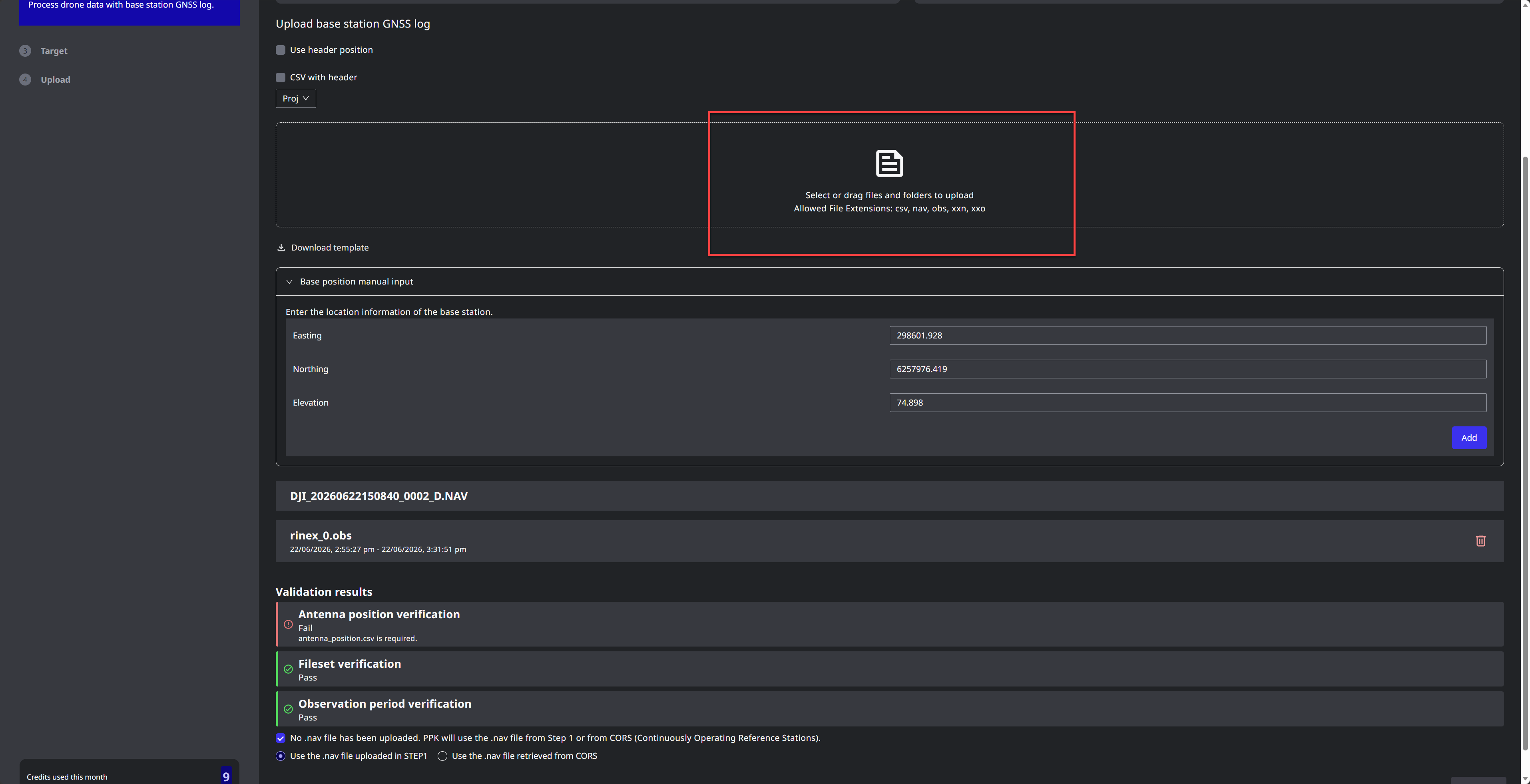Uncheck the No .nav file uploaded checkbox
Viewport: 1530px width, 784px height.
pos(280,738)
